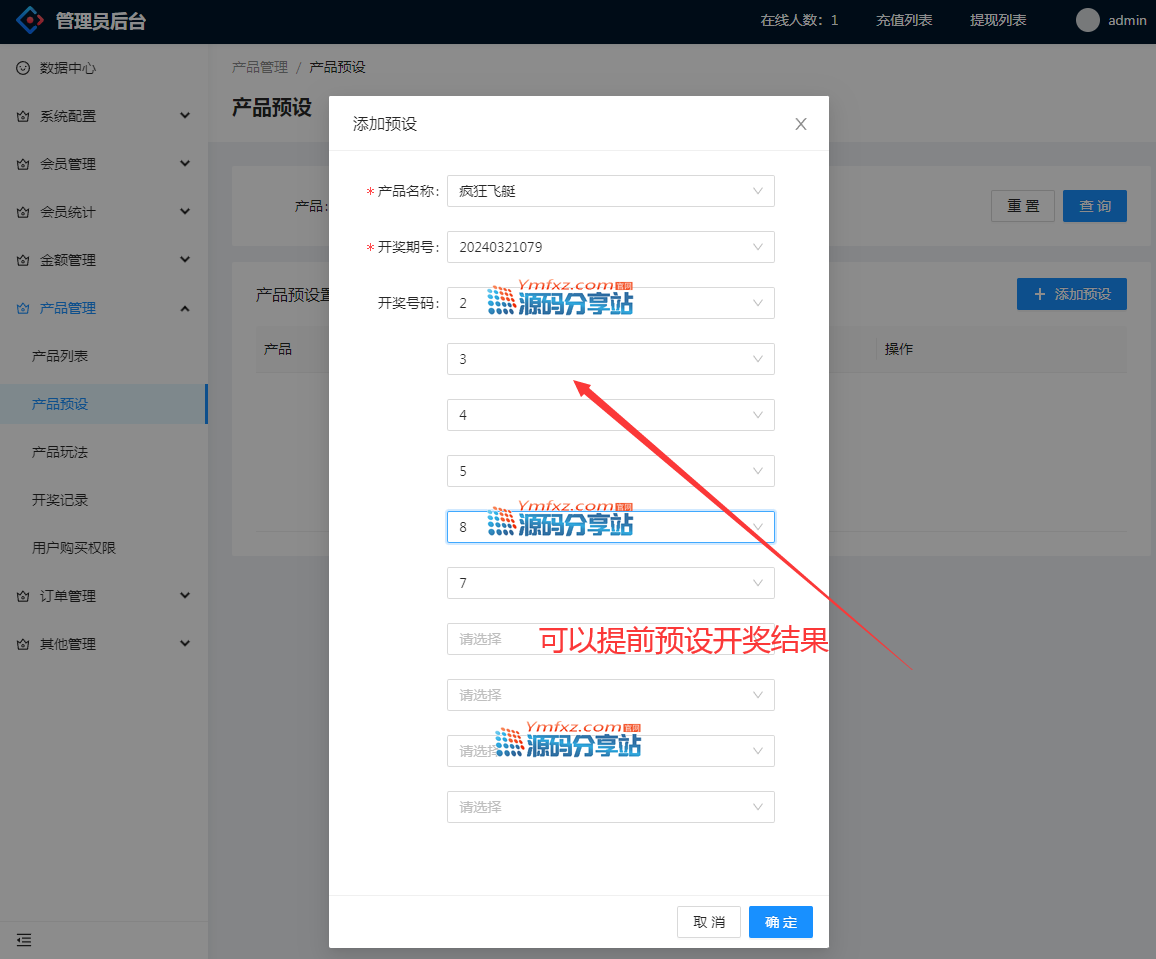Click the admin user avatar icon
Image resolution: width=1156 pixels, height=959 pixels.
tap(1087, 20)
